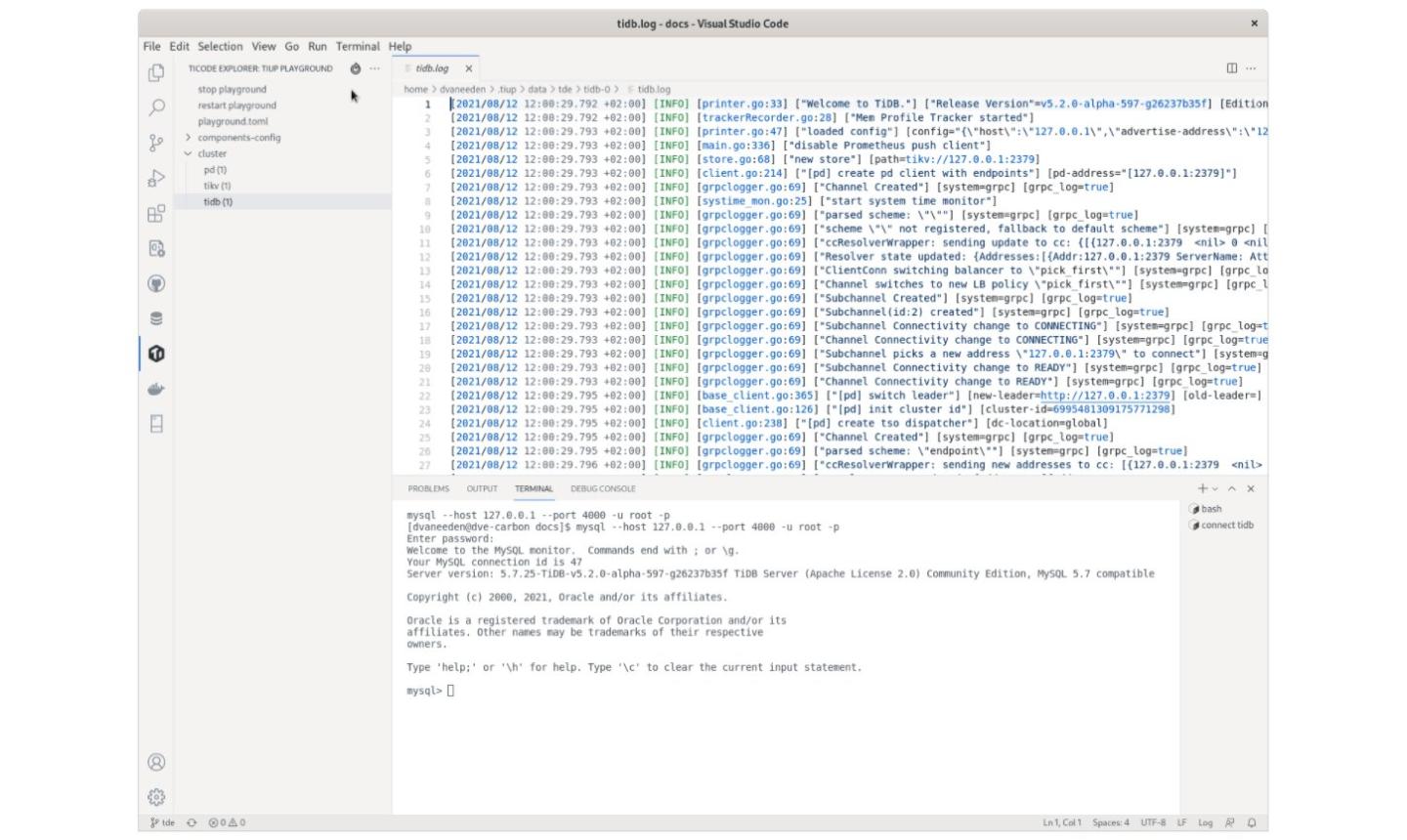Open the Accounts icon at the bottom
Image resolution: width=1407 pixels, height=840 pixels.
154,763
